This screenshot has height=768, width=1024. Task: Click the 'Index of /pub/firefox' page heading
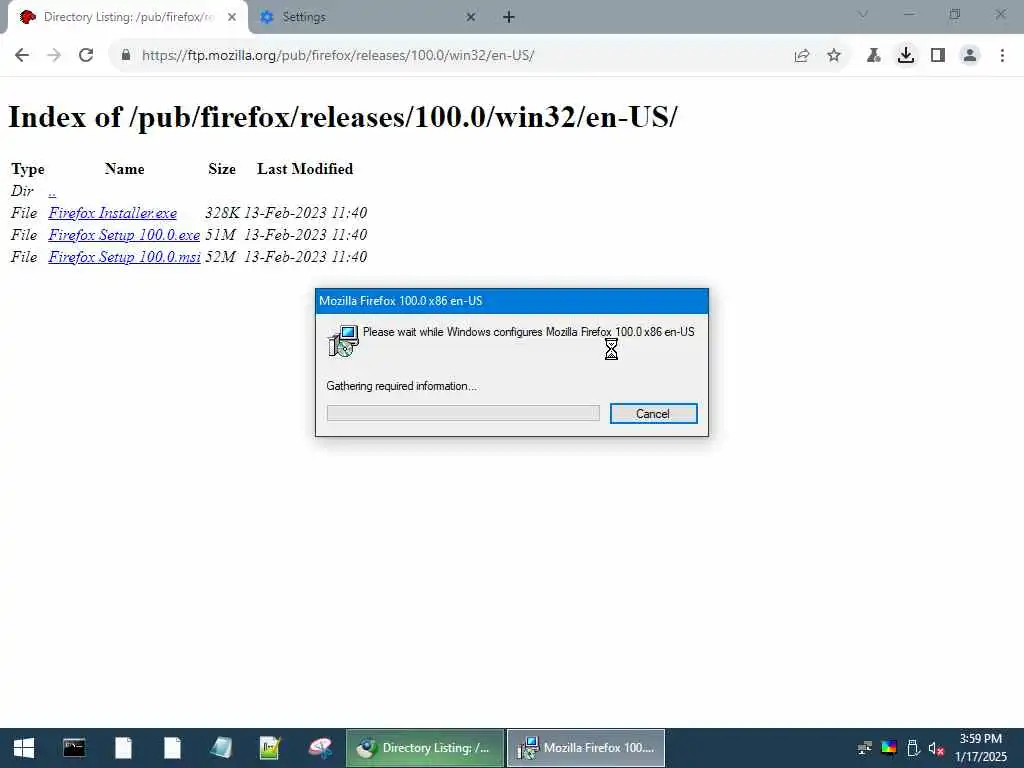(343, 118)
